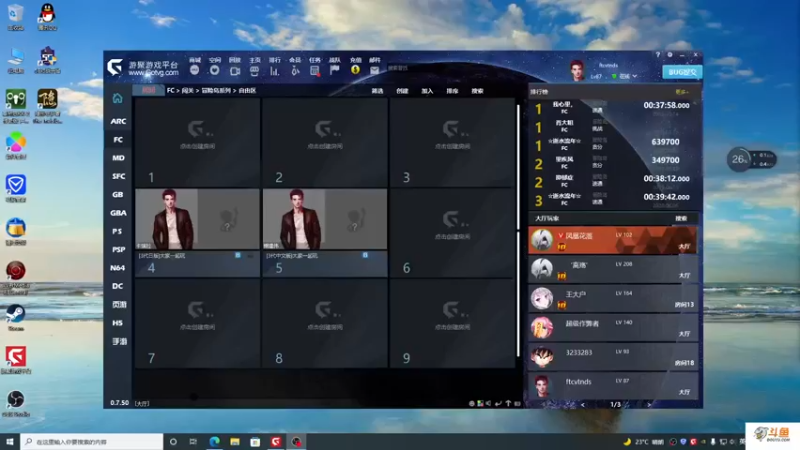Select the DC platform category

coord(118,286)
